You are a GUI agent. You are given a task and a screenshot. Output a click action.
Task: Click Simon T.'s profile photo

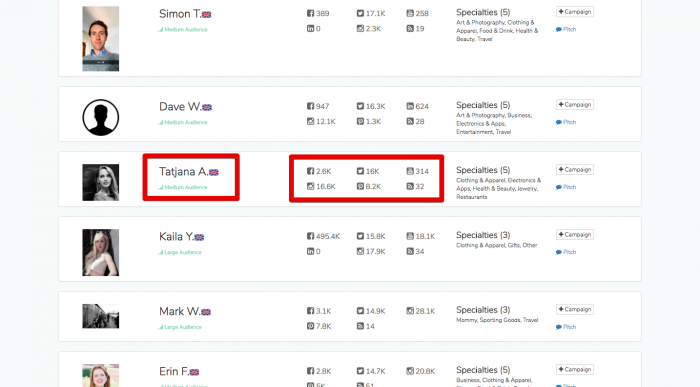(100, 38)
